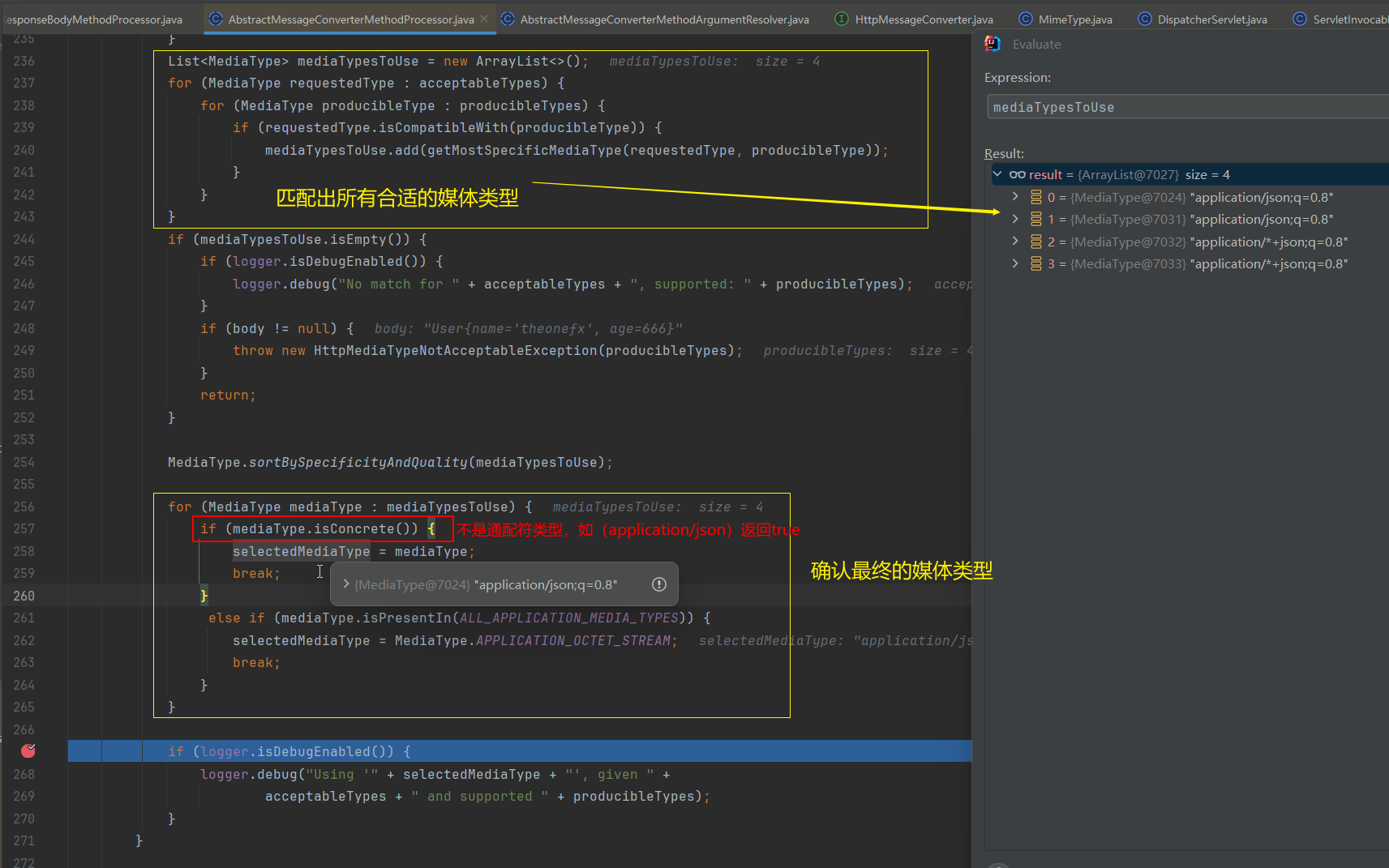Click line number 260 in the gutter
This screenshot has width=1389, height=868.
coord(24,596)
